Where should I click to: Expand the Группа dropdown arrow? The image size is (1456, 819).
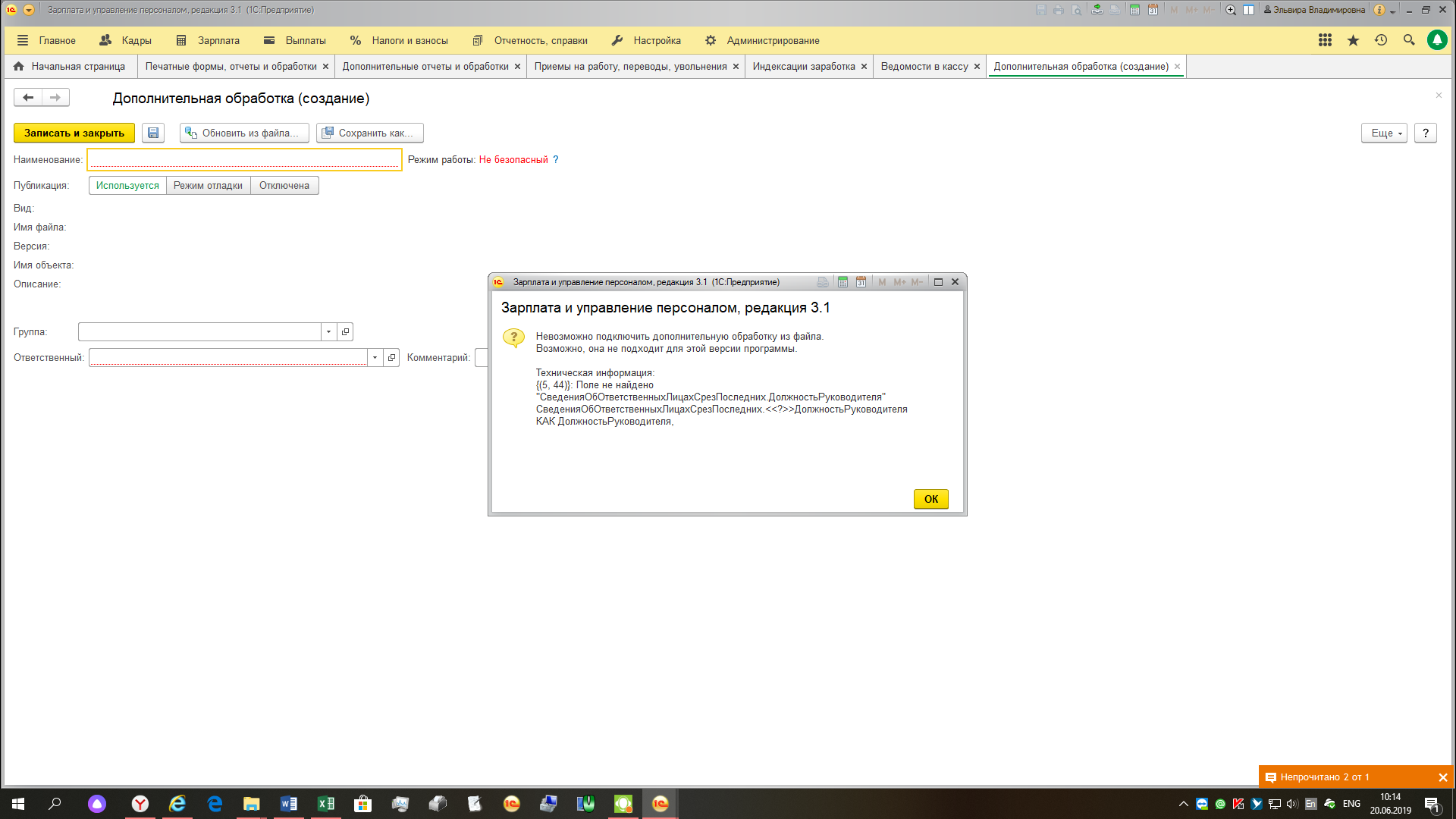coord(328,331)
